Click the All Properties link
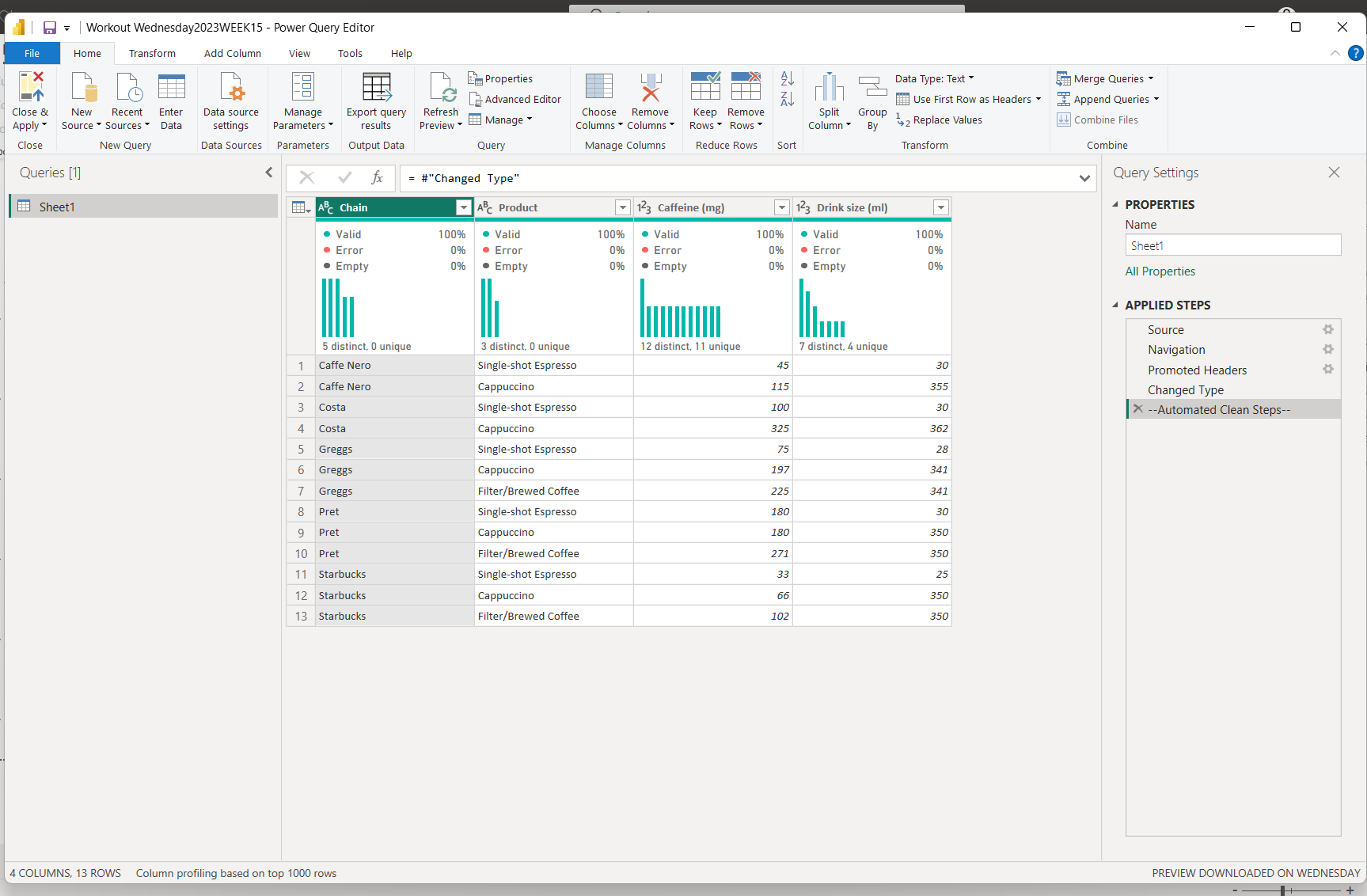The height and width of the screenshot is (896, 1367). pyautogui.click(x=1160, y=271)
